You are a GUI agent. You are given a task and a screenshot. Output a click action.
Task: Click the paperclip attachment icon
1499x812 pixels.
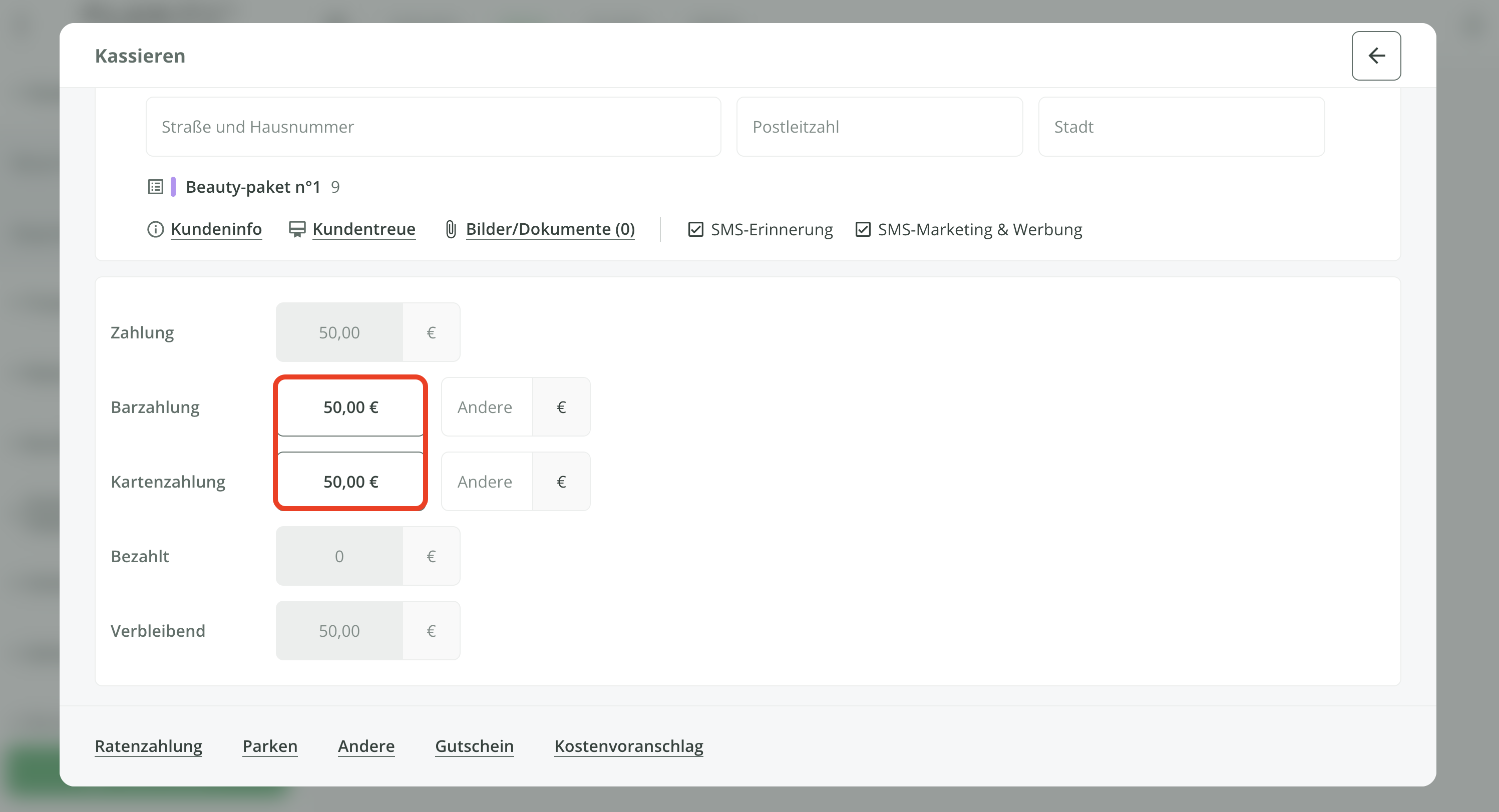(451, 229)
